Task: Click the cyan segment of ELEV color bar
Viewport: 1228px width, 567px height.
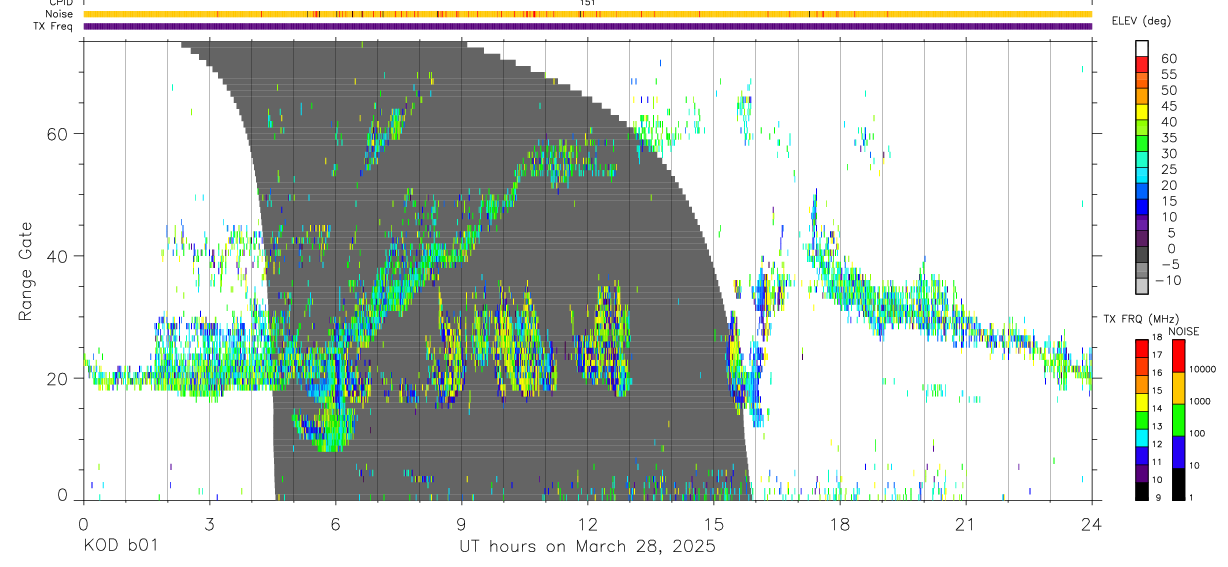Action: tap(1142, 175)
